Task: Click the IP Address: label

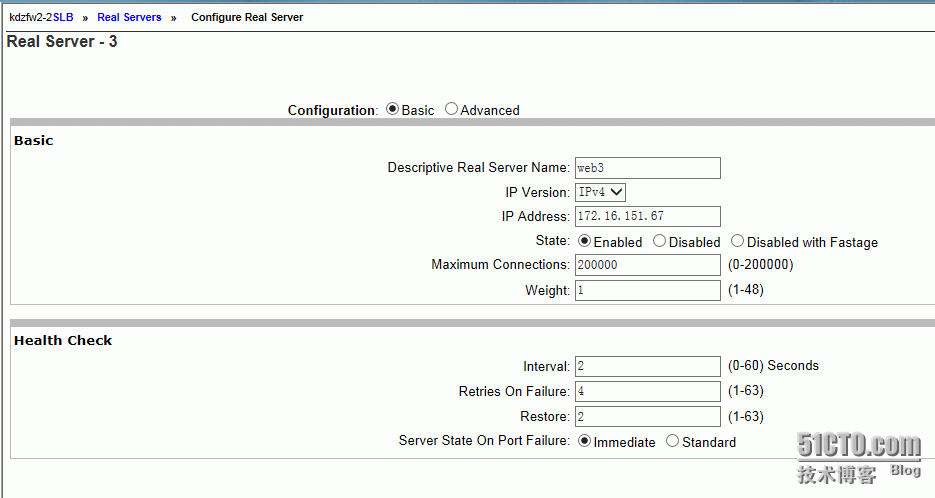Action: pos(535,216)
